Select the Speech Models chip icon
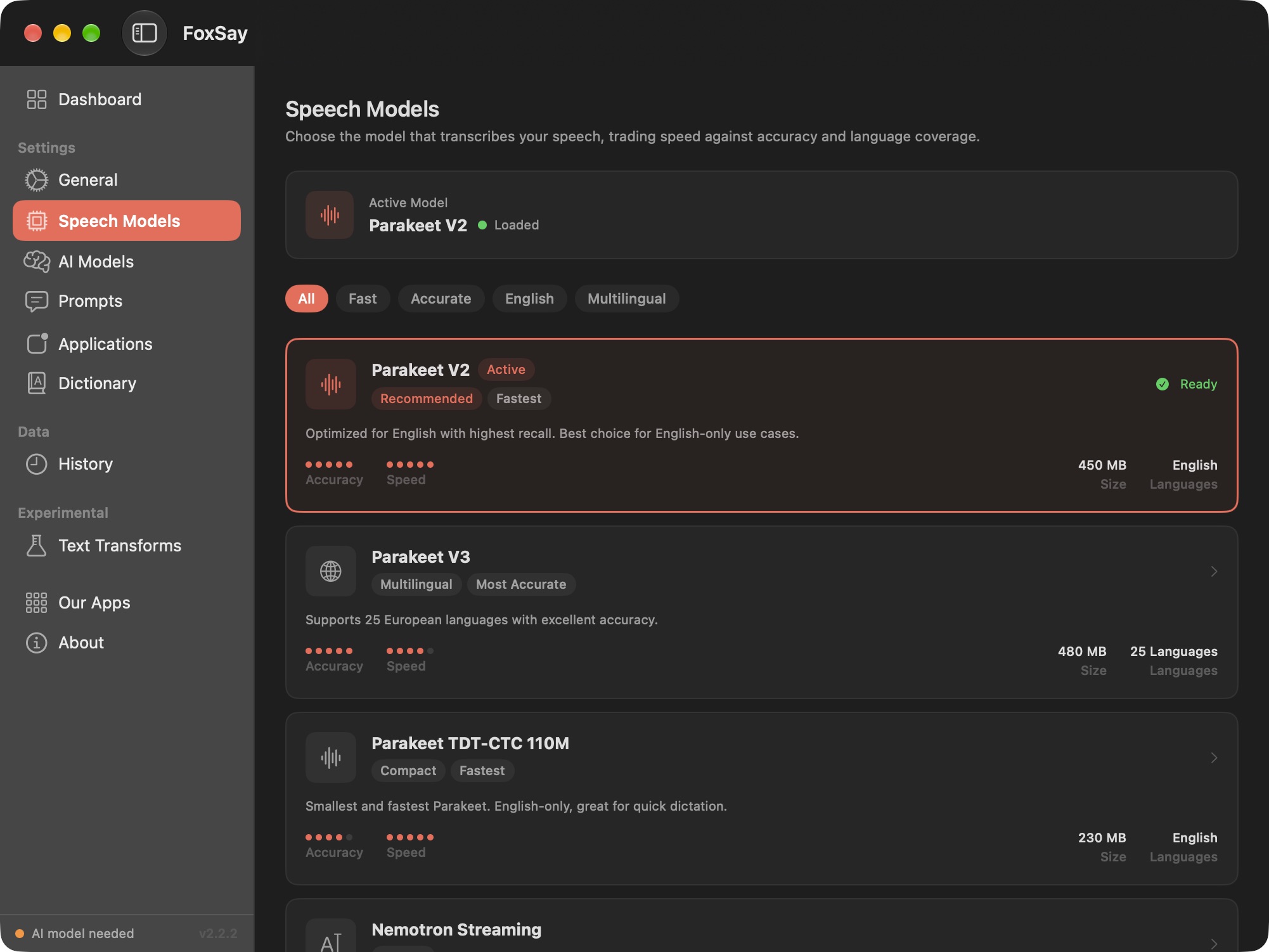The width and height of the screenshot is (1269, 952). (37, 221)
